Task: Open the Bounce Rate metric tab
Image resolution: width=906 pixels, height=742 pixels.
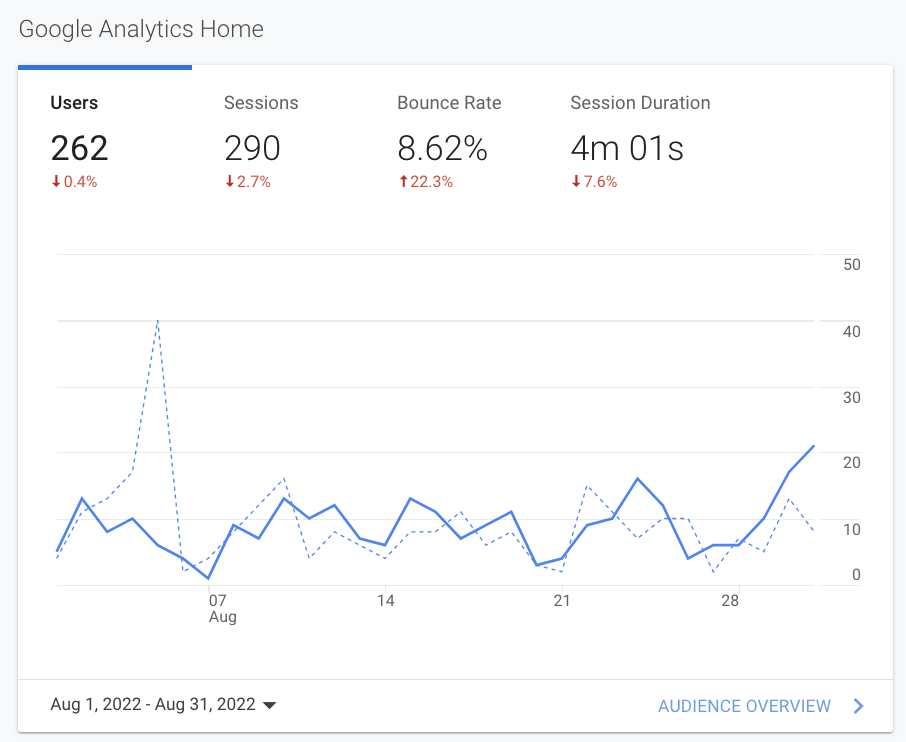Action: pyautogui.click(x=451, y=142)
